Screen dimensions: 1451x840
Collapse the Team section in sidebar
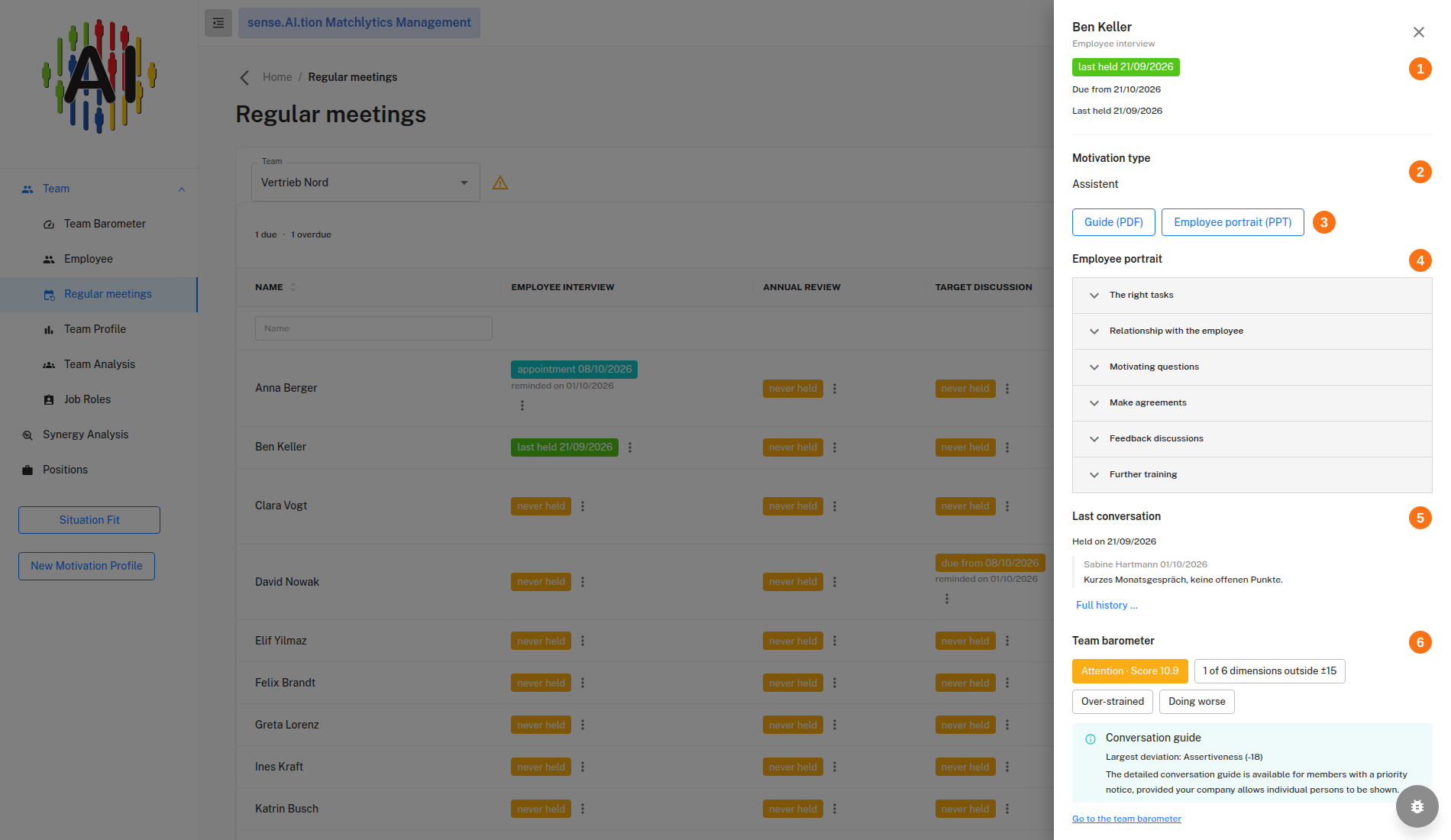[x=182, y=189]
